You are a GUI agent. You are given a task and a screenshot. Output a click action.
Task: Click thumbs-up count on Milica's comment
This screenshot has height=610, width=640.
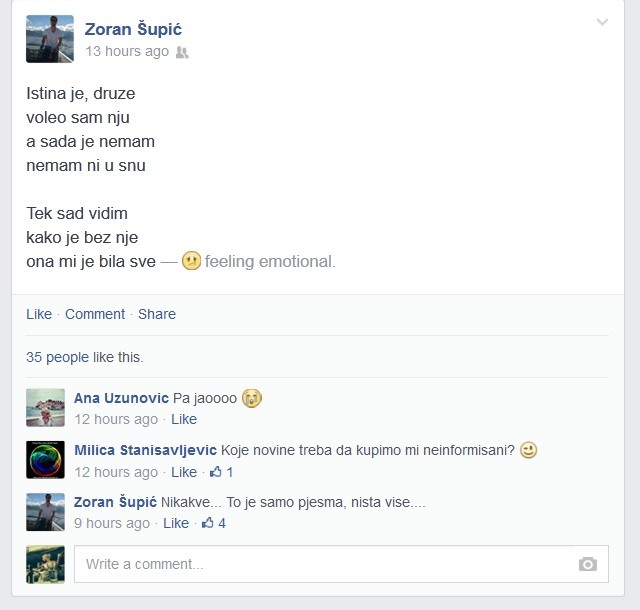pyautogui.click(x=222, y=472)
